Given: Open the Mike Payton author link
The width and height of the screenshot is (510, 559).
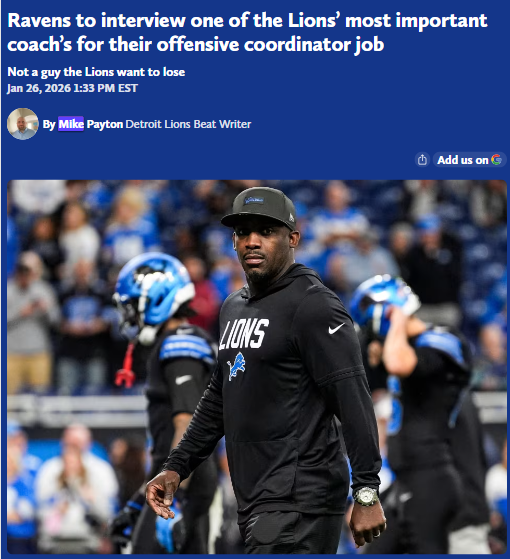Looking at the screenshot, I should (91, 124).
